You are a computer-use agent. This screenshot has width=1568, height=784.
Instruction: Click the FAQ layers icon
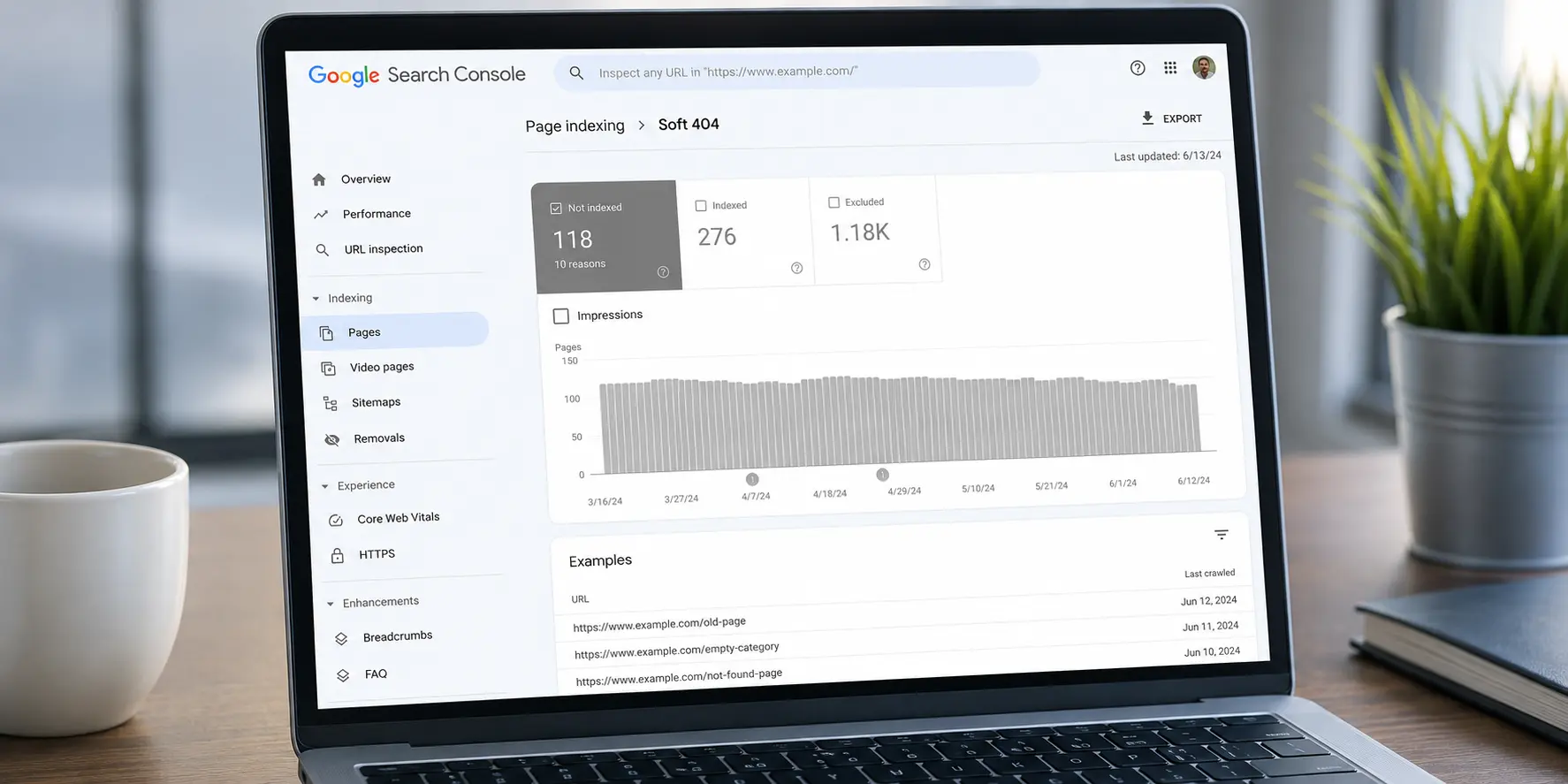pos(343,675)
